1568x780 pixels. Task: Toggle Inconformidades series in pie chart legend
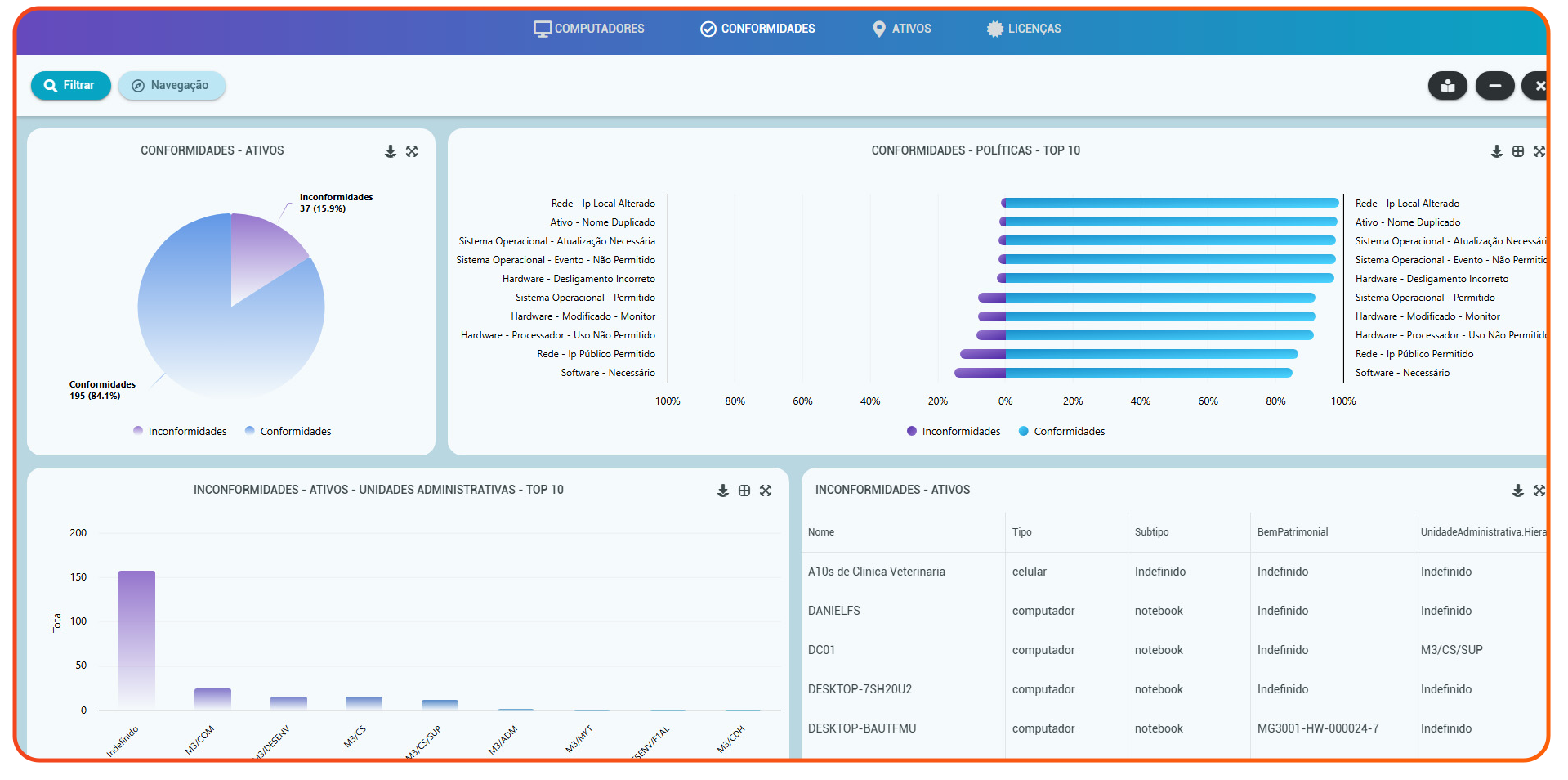click(180, 431)
